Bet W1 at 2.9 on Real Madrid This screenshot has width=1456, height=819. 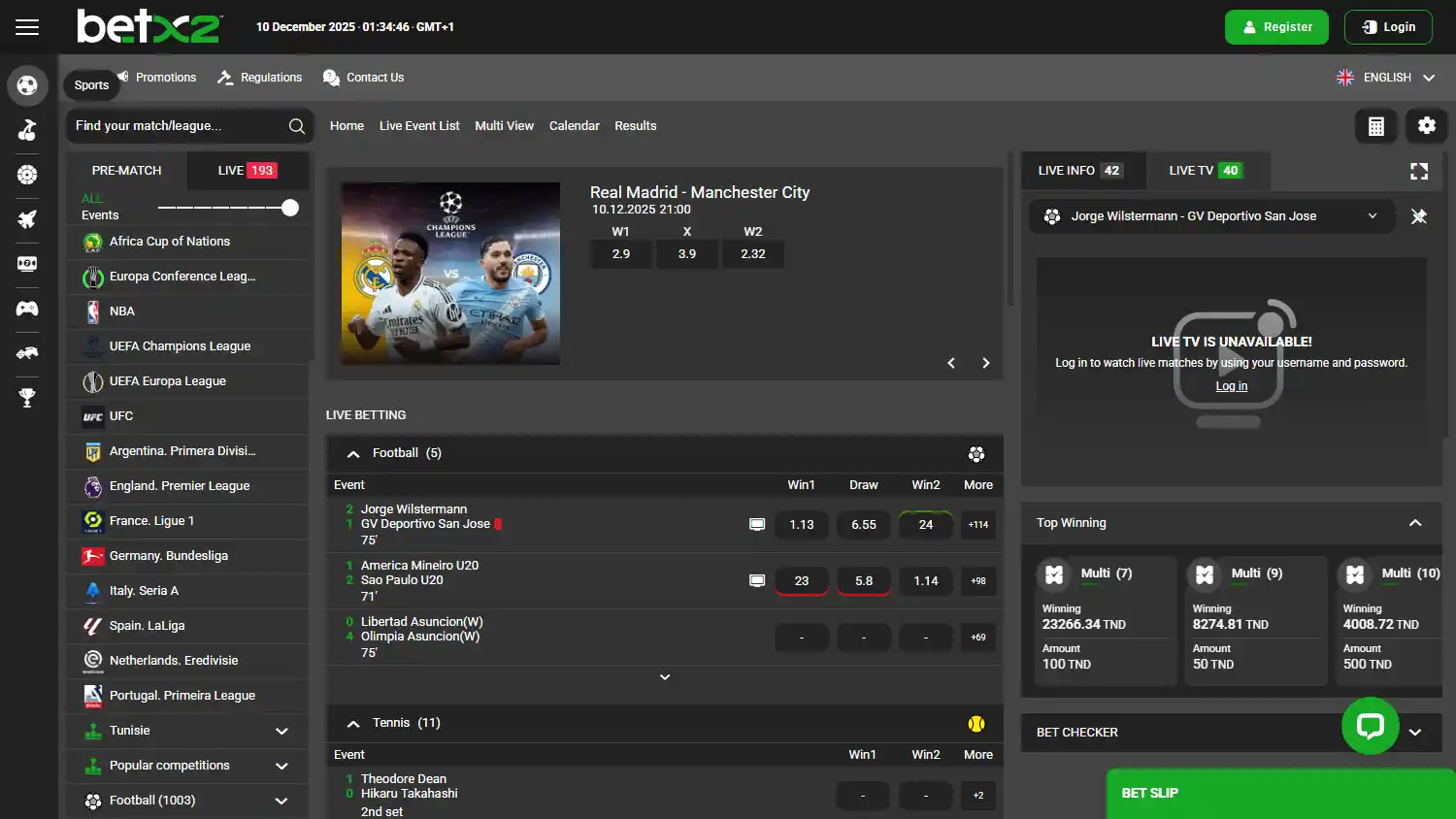[621, 254]
